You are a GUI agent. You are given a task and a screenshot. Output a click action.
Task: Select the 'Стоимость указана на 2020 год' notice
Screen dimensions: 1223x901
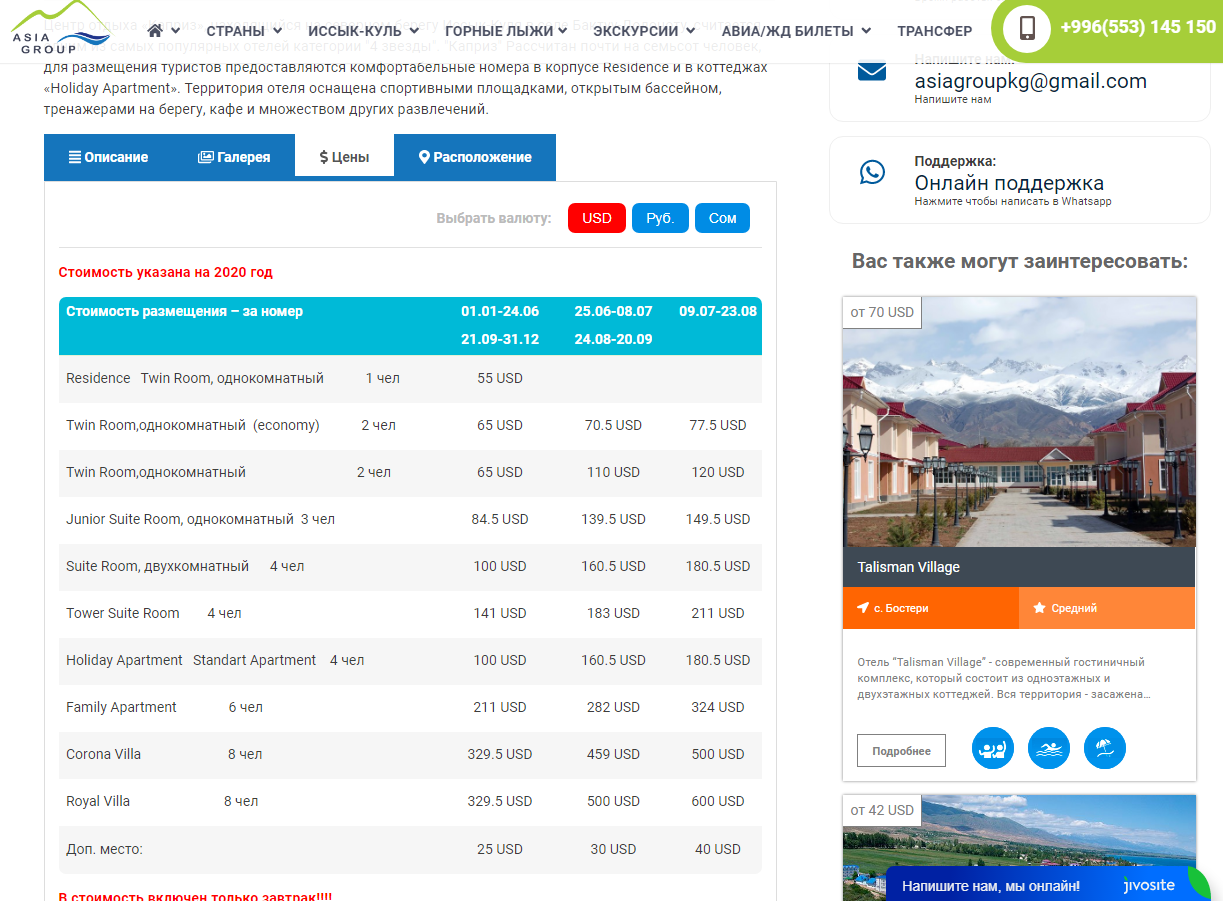pyautogui.click(x=165, y=272)
